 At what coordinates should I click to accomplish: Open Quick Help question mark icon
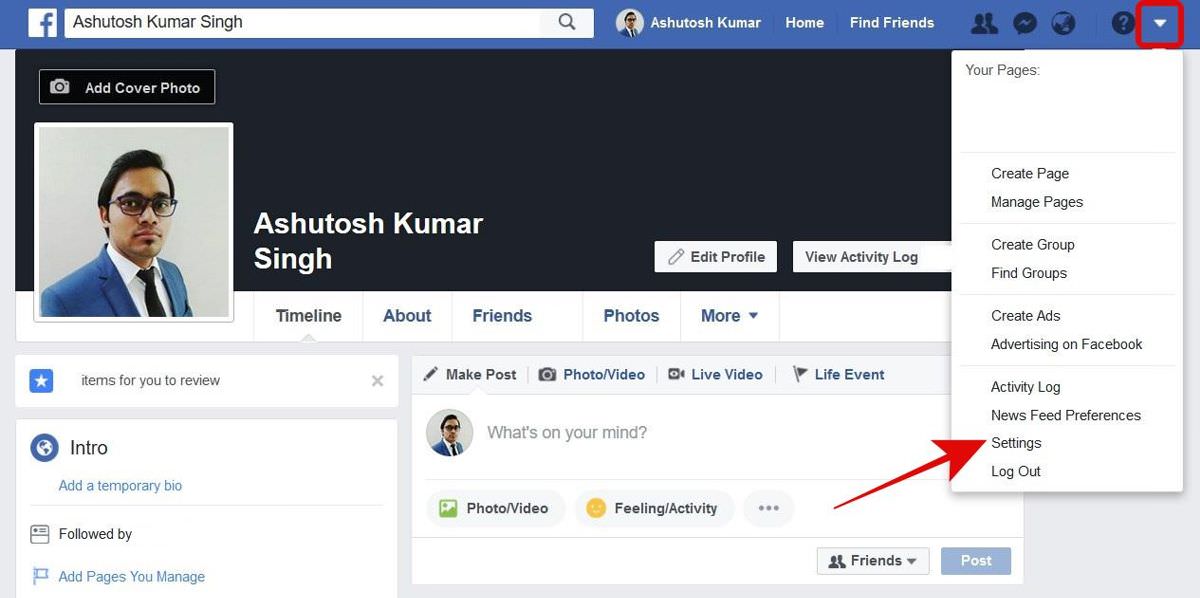(1123, 22)
